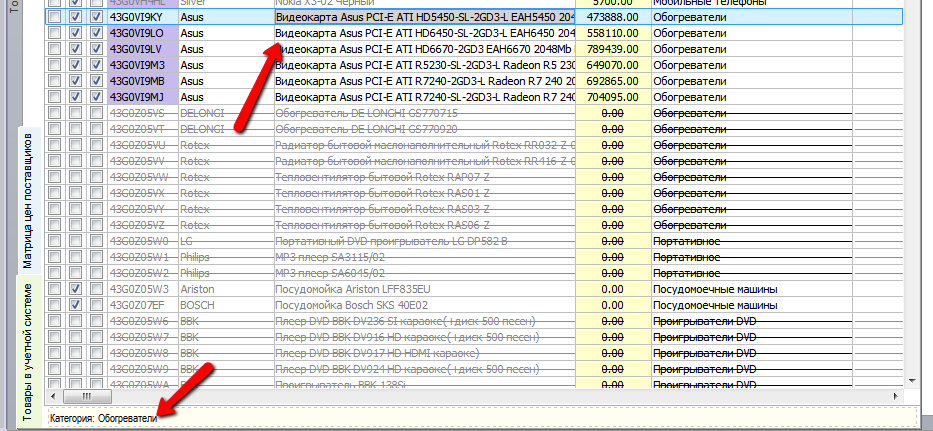Screen dimensions: 933x431
Task: Tick the unchecked box in row 43G0VI9MB
Action: 55,81
